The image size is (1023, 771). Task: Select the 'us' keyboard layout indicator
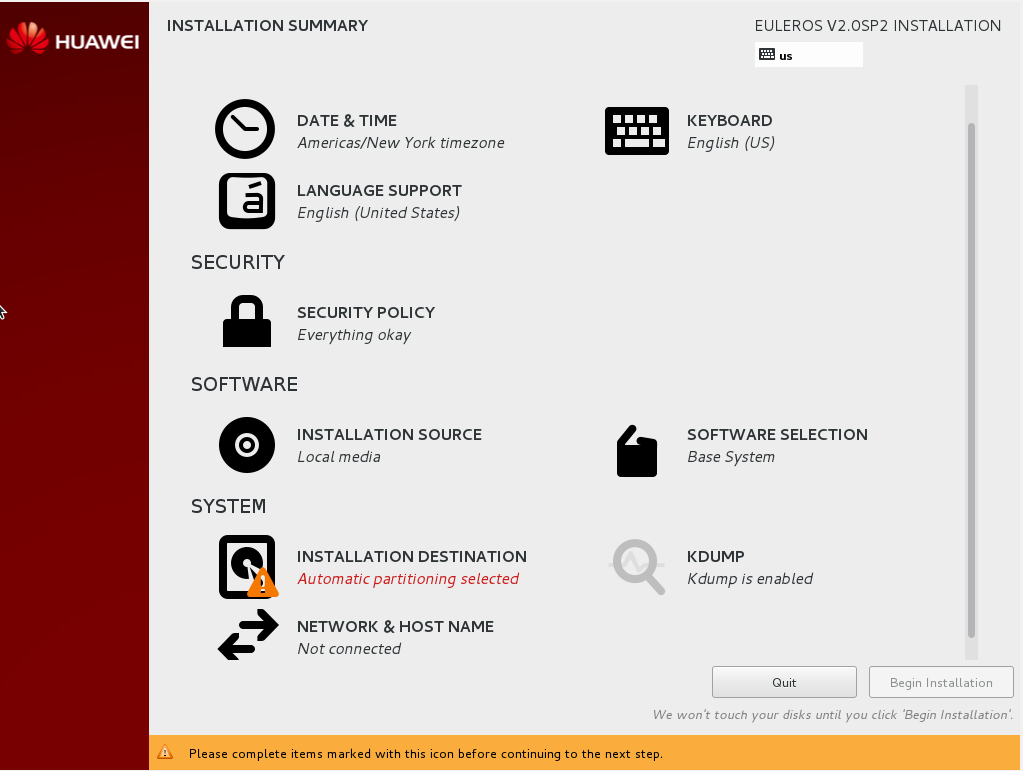coord(808,55)
